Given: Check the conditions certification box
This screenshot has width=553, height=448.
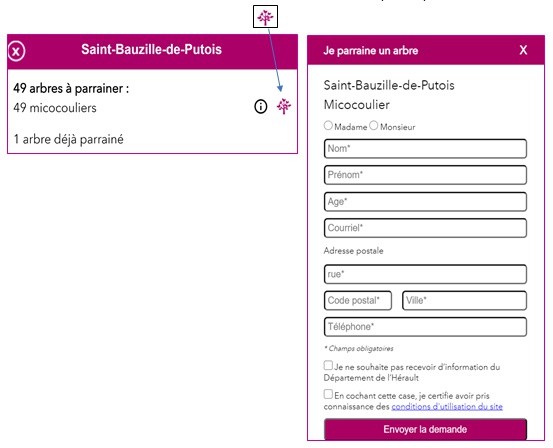Looking at the screenshot, I should point(328,394).
